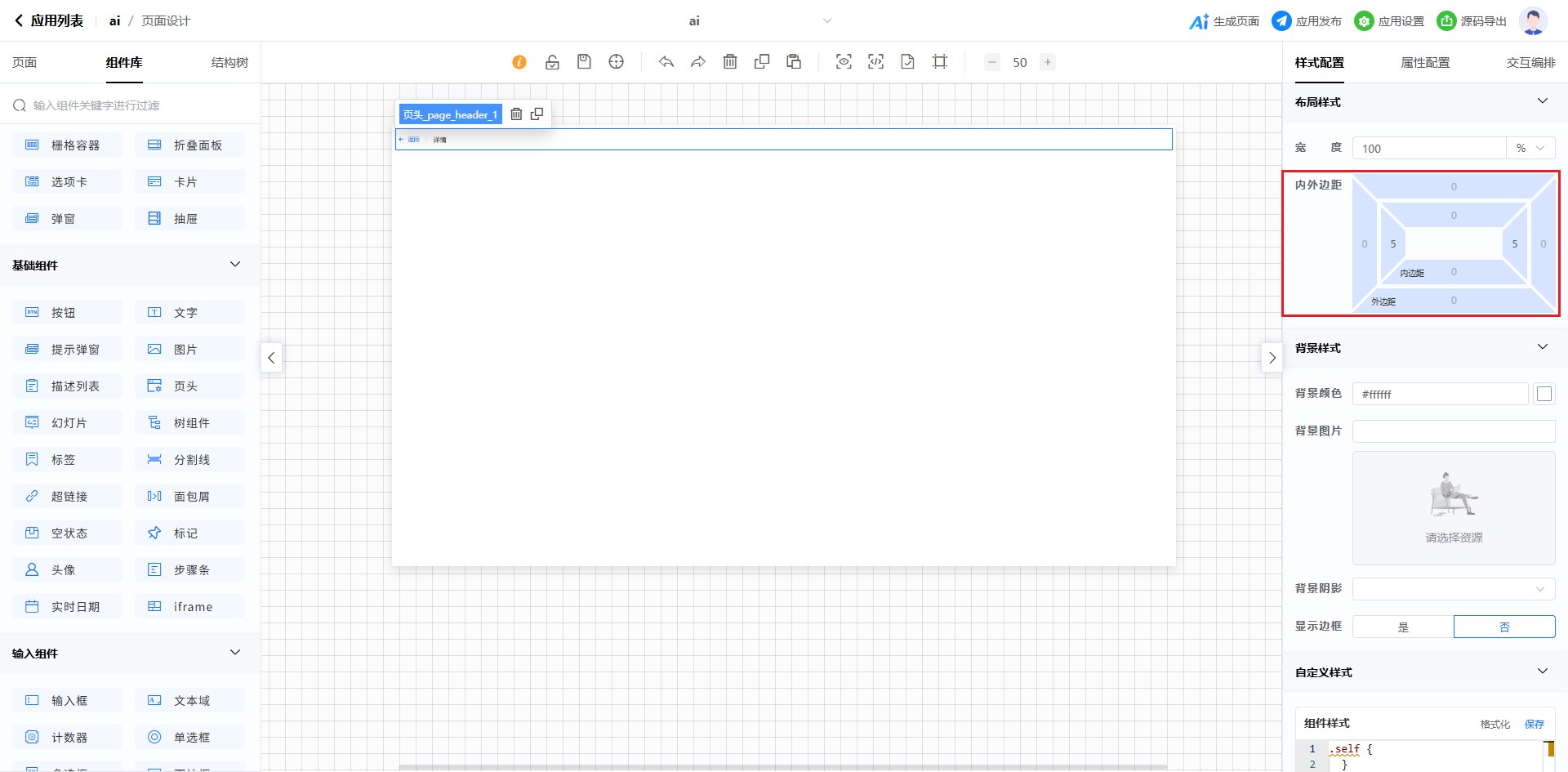Select 否 for 显示边框
The height and width of the screenshot is (772, 1568).
point(1504,627)
